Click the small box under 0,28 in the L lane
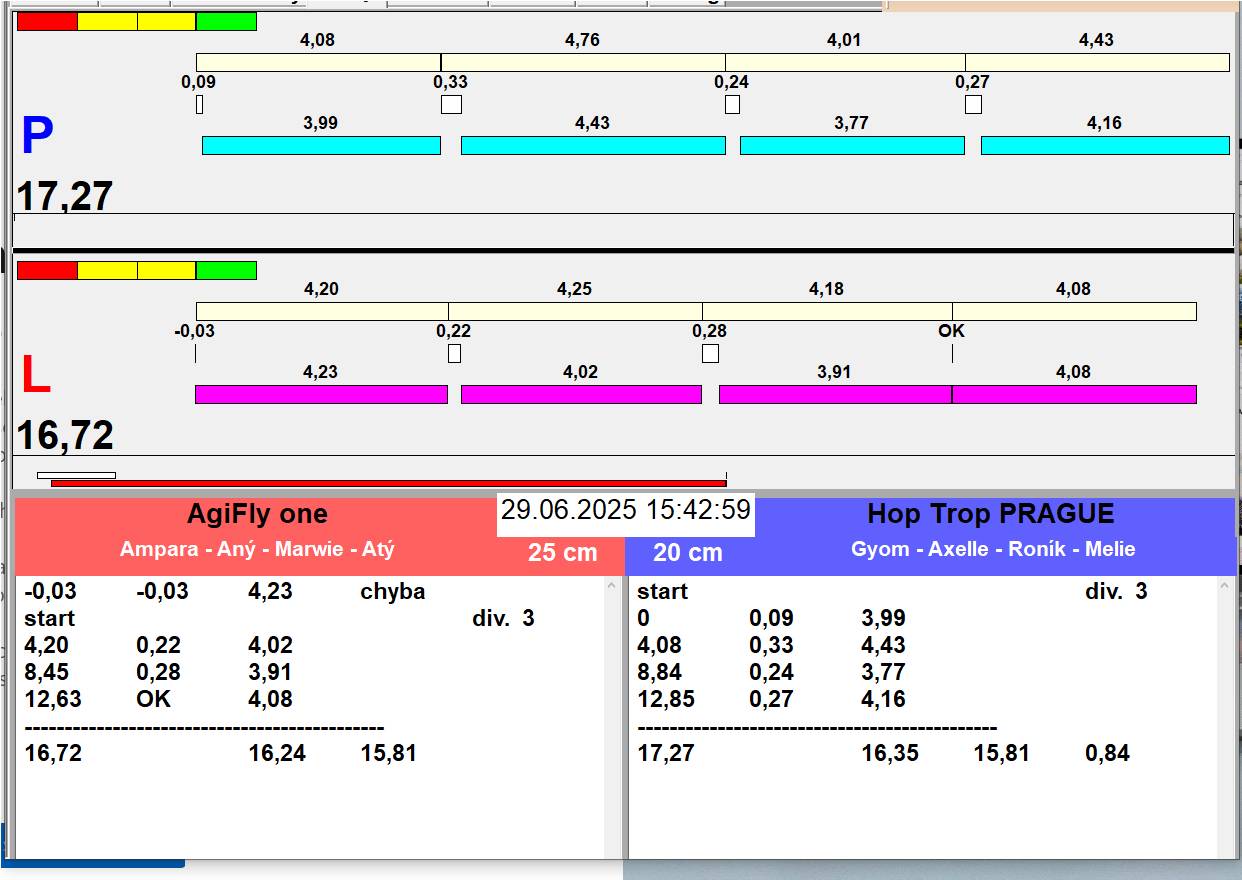Viewport: 1242px width, 880px height. (710, 353)
